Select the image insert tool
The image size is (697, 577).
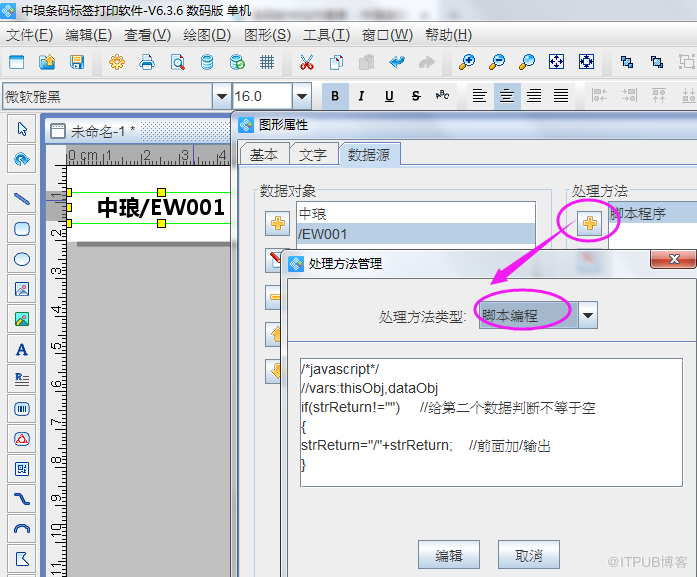click(22, 289)
